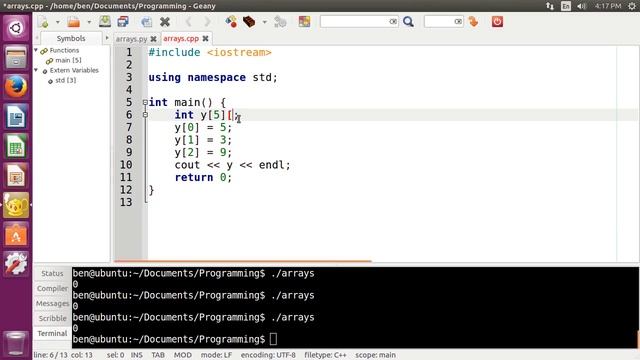Click the 'y[1] = 3;' line

(x=203, y=140)
